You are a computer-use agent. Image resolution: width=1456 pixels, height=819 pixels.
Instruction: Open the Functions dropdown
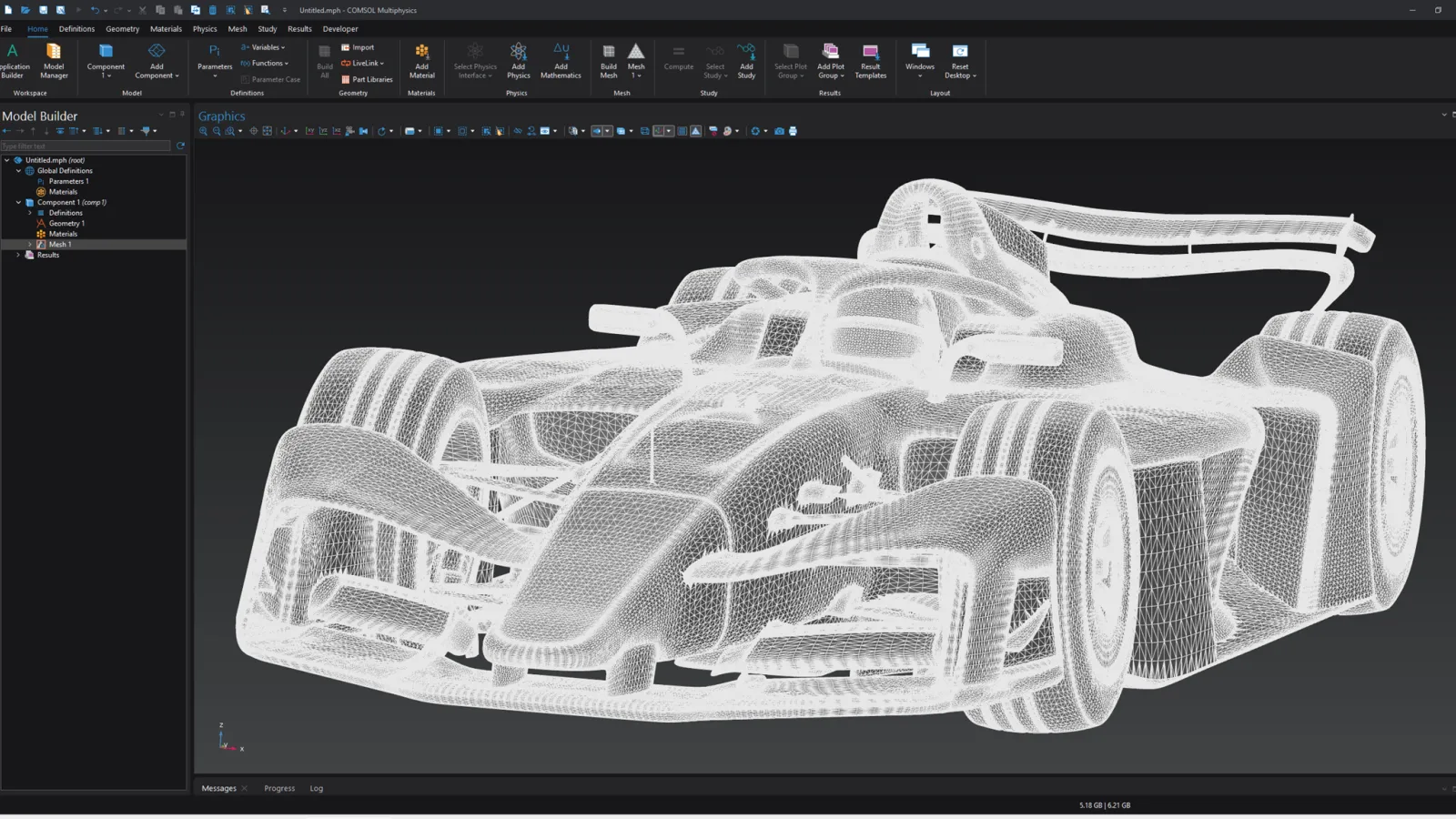click(265, 64)
